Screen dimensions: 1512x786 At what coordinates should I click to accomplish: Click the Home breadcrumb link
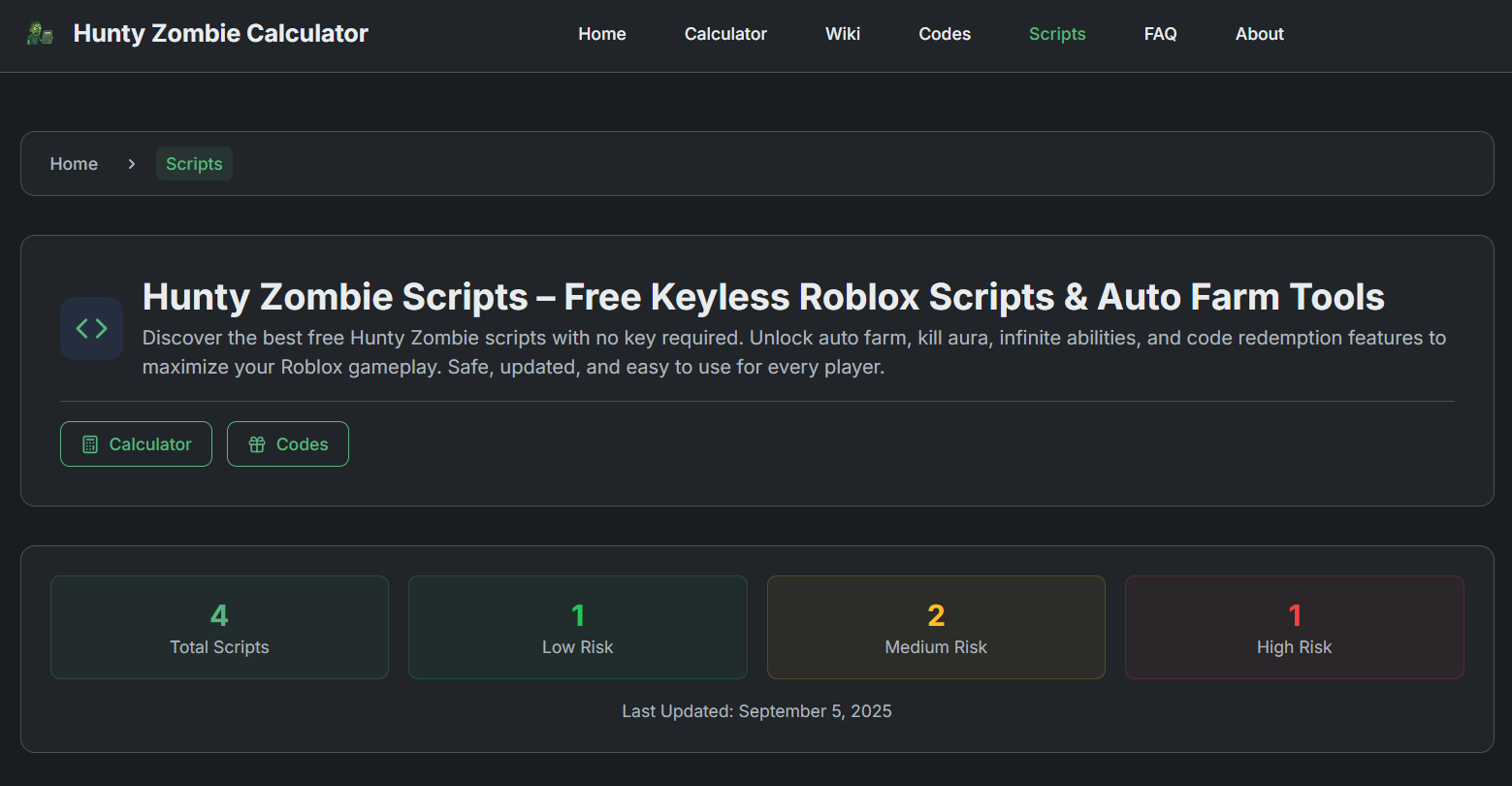tap(74, 164)
